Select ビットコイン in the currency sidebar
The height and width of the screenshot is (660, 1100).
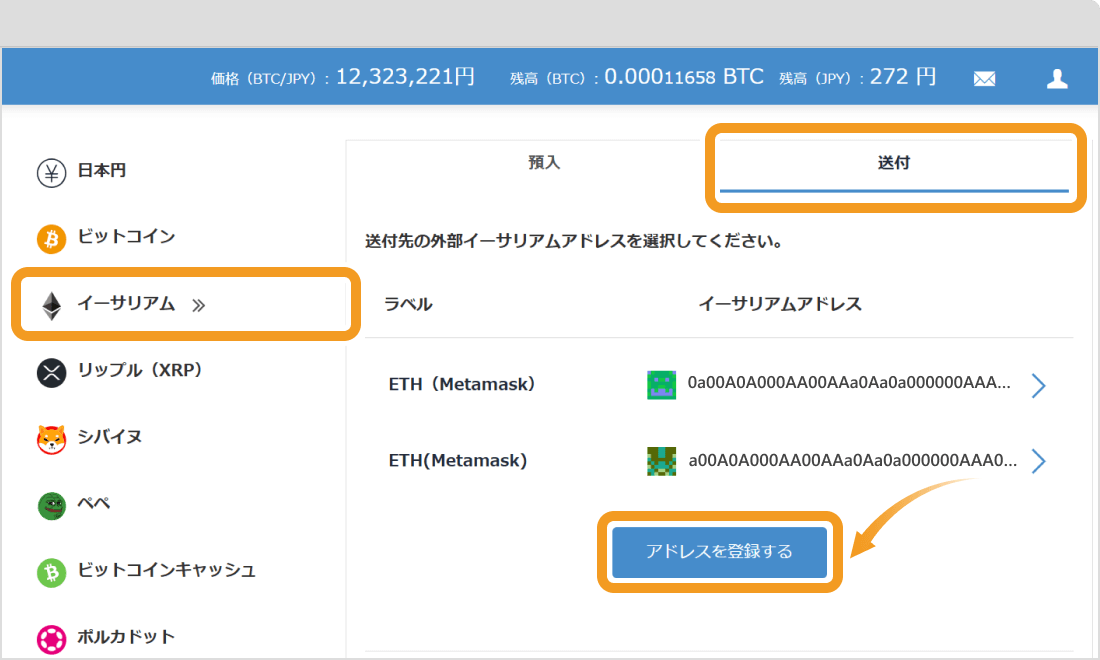pyautogui.click(x=126, y=236)
